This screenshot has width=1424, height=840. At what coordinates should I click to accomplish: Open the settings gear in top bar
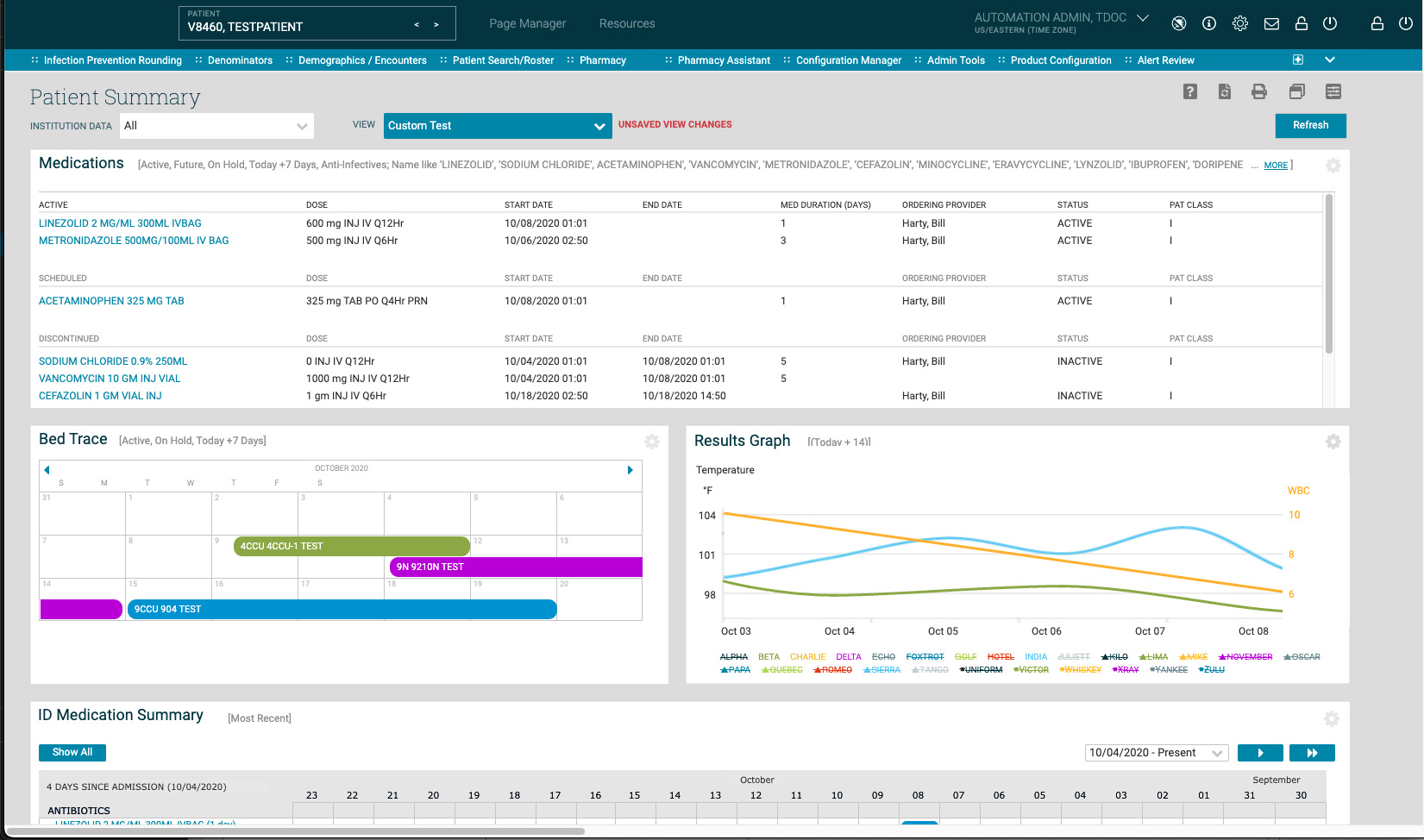(x=1240, y=24)
